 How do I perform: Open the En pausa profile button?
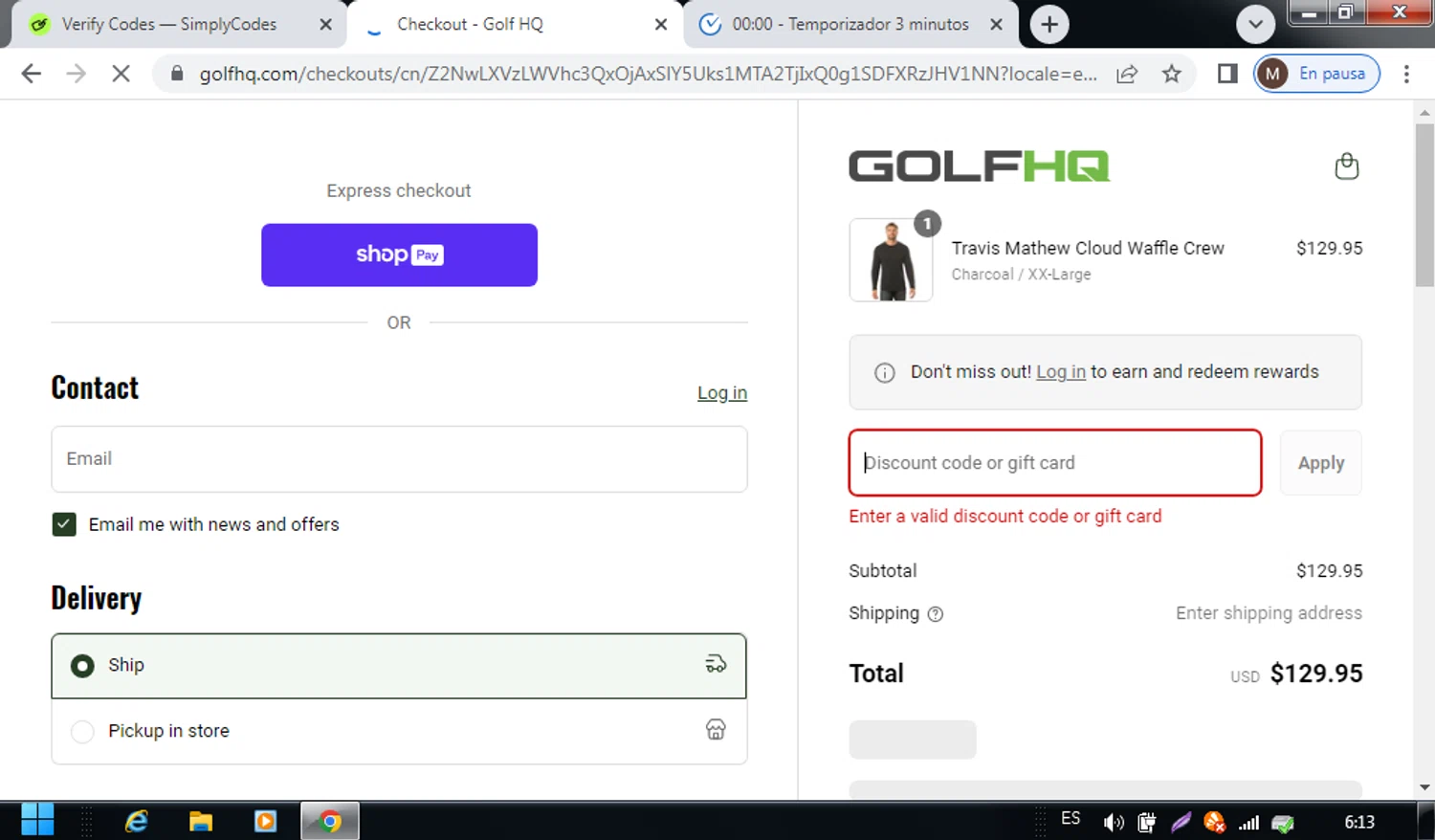1316,74
